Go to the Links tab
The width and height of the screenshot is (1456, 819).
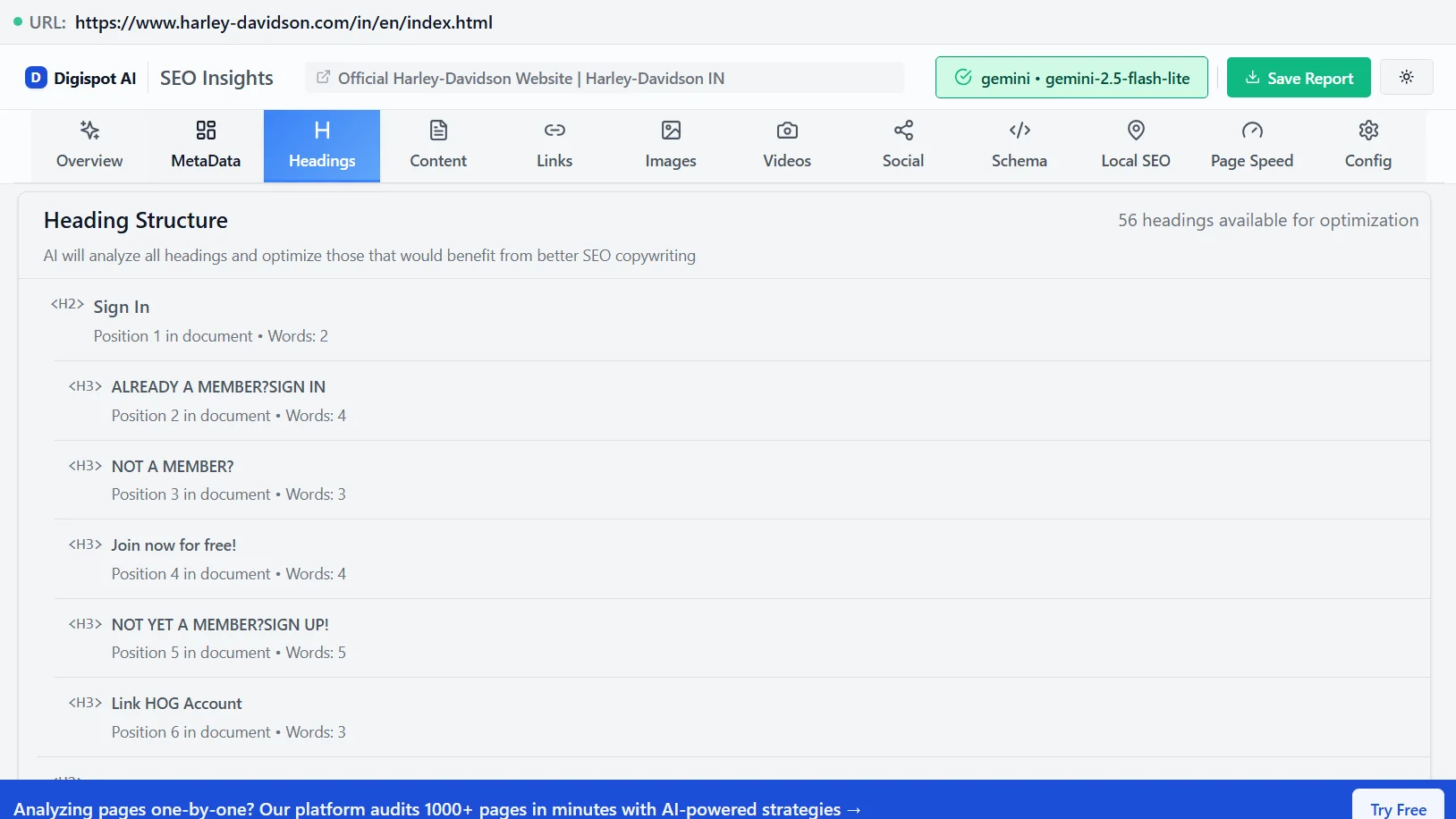coord(554,147)
